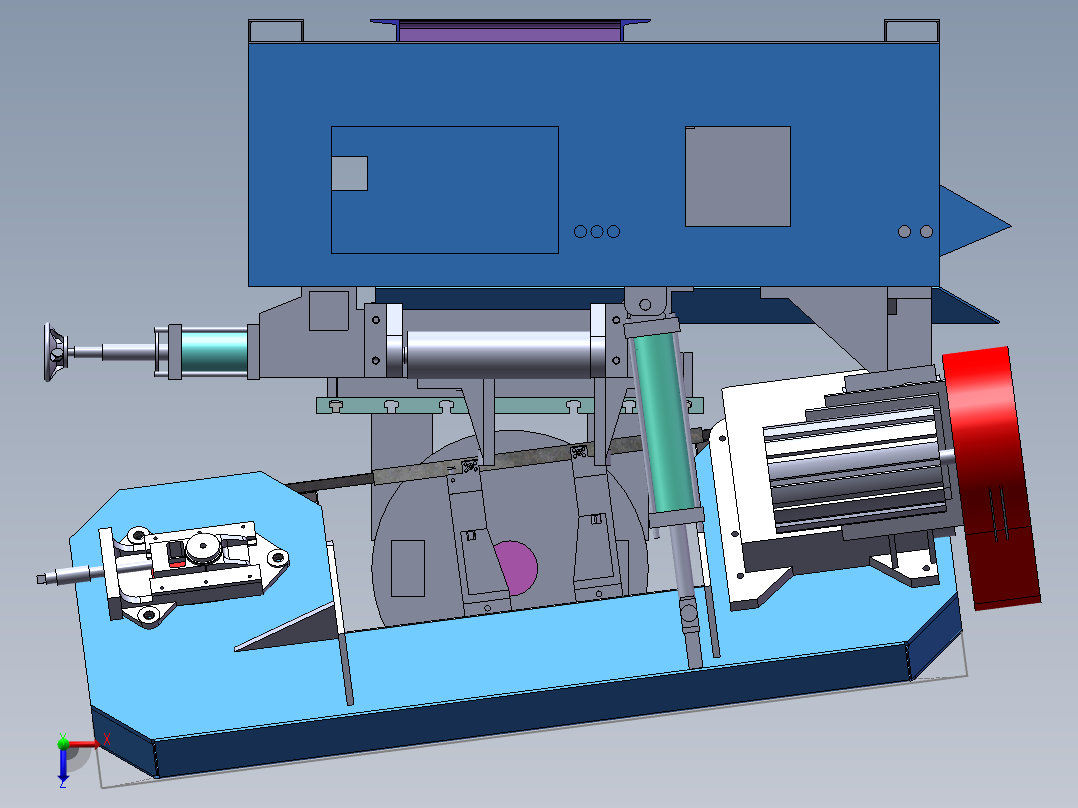Screen dimensions: 1078x808
Task: Select the finned electric motor body
Action: tap(856, 468)
